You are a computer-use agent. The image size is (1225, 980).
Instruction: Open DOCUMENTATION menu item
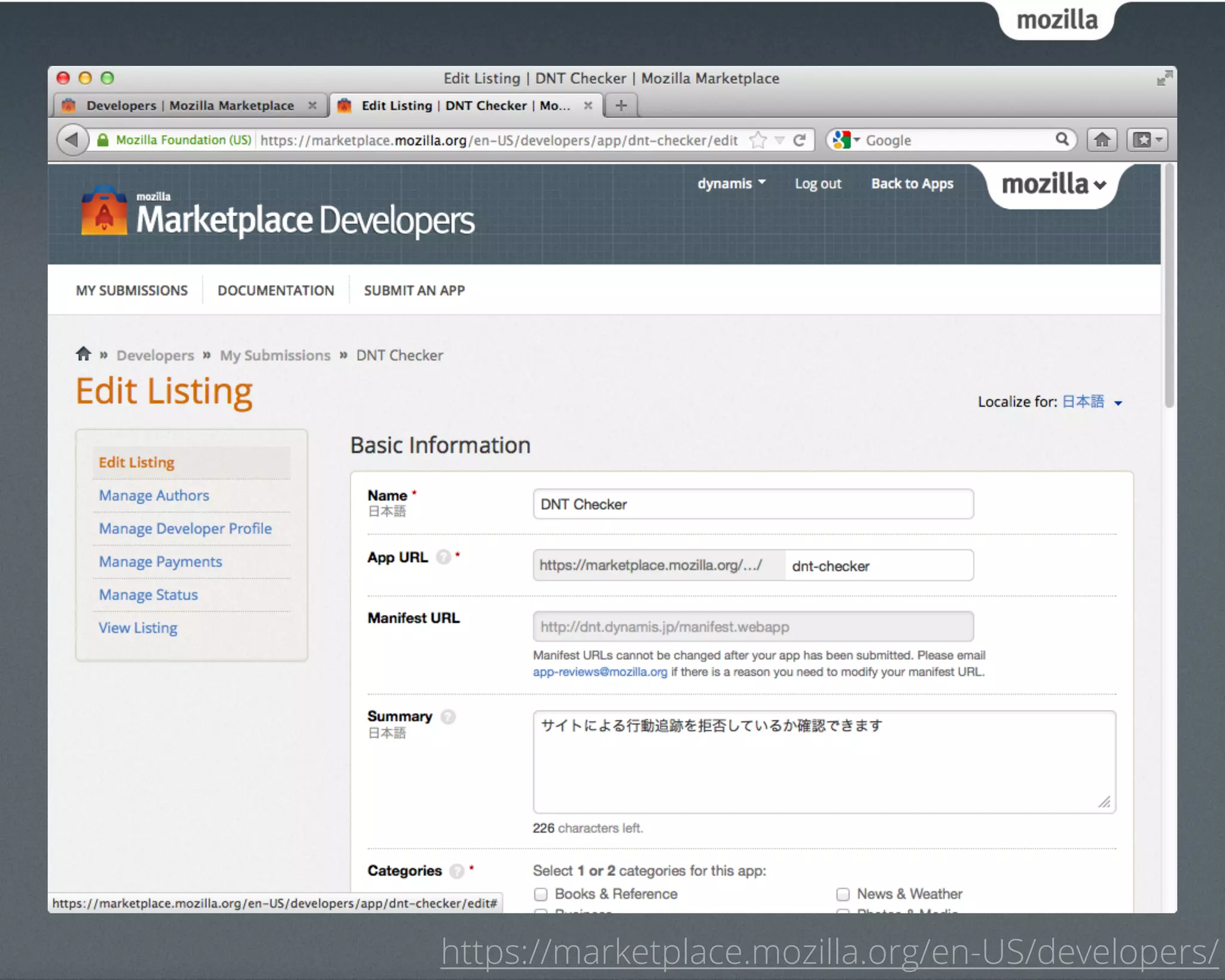click(x=276, y=290)
